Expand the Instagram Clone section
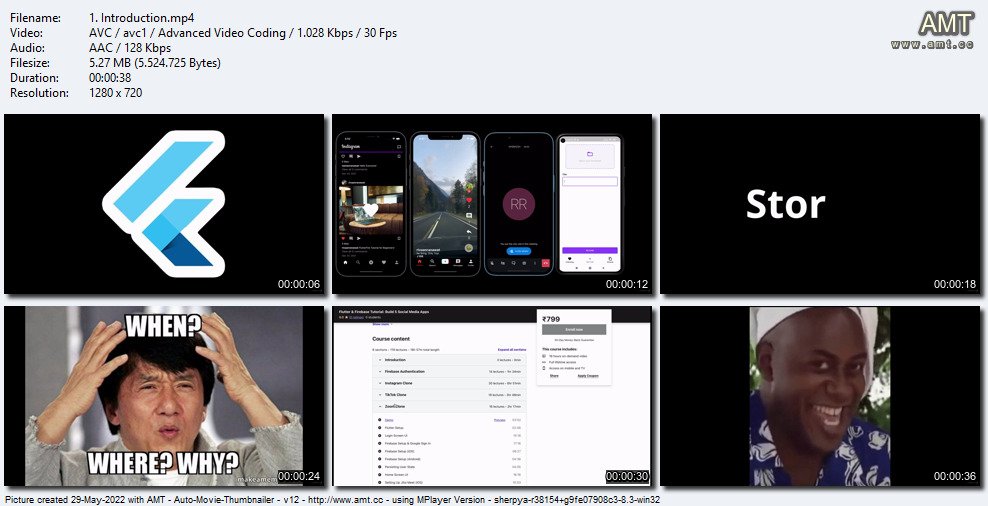 click(x=450, y=383)
